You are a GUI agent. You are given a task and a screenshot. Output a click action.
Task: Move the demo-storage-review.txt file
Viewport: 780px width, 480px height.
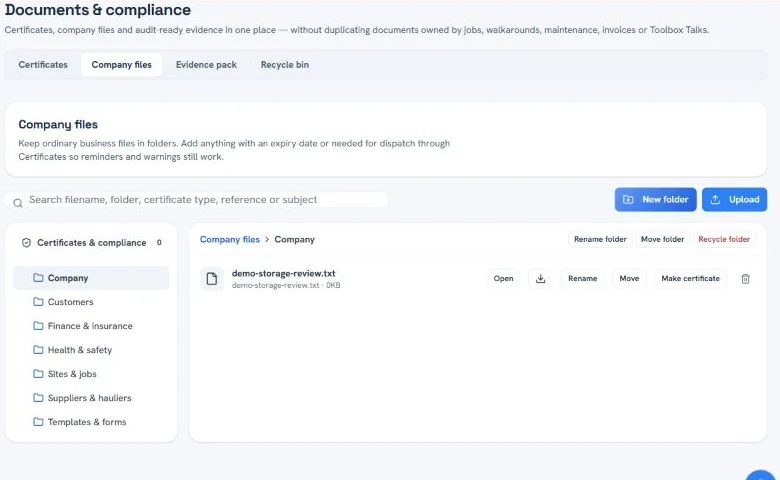coord(629,279)
